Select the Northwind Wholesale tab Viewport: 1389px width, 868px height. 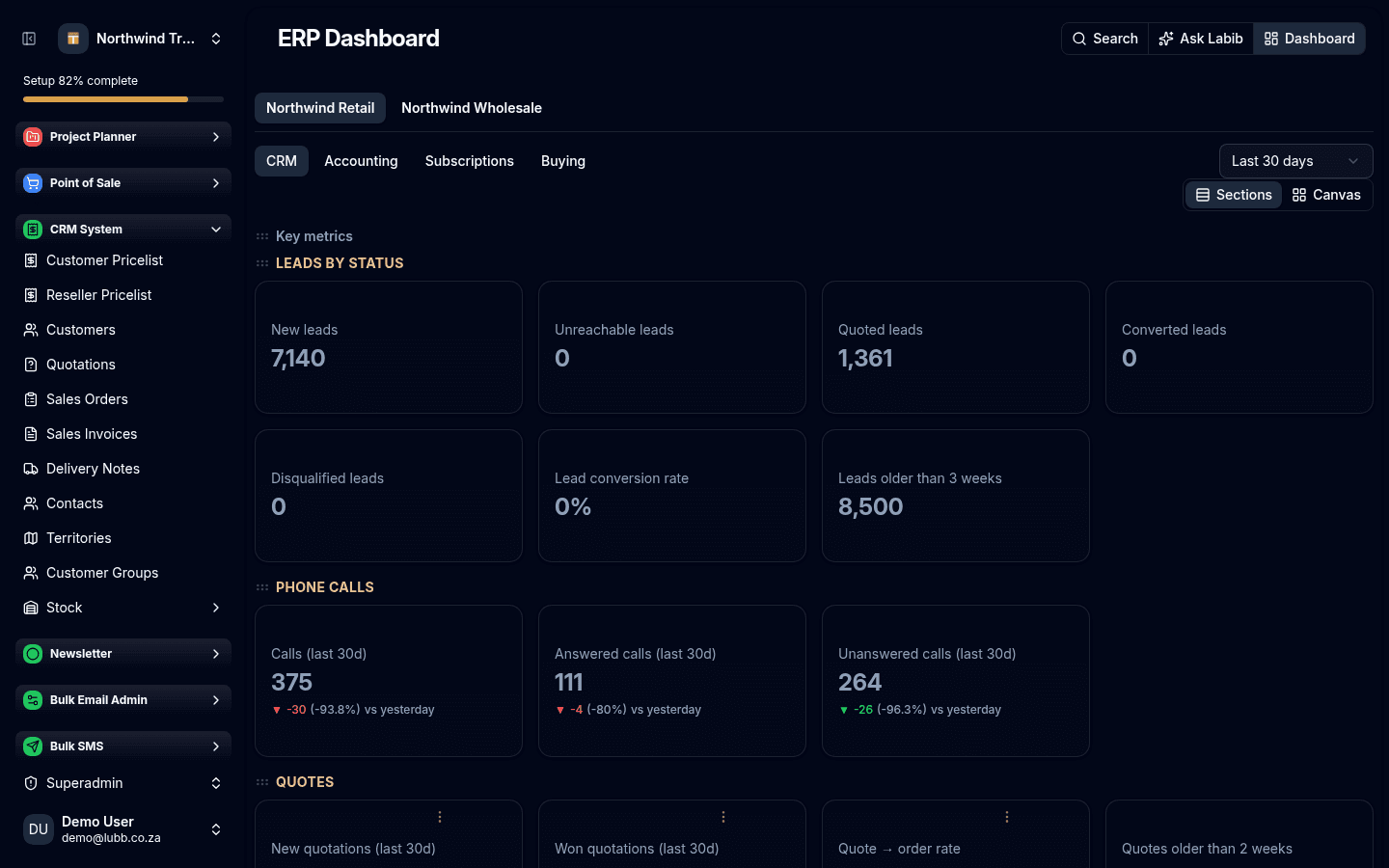coord(472,108)
